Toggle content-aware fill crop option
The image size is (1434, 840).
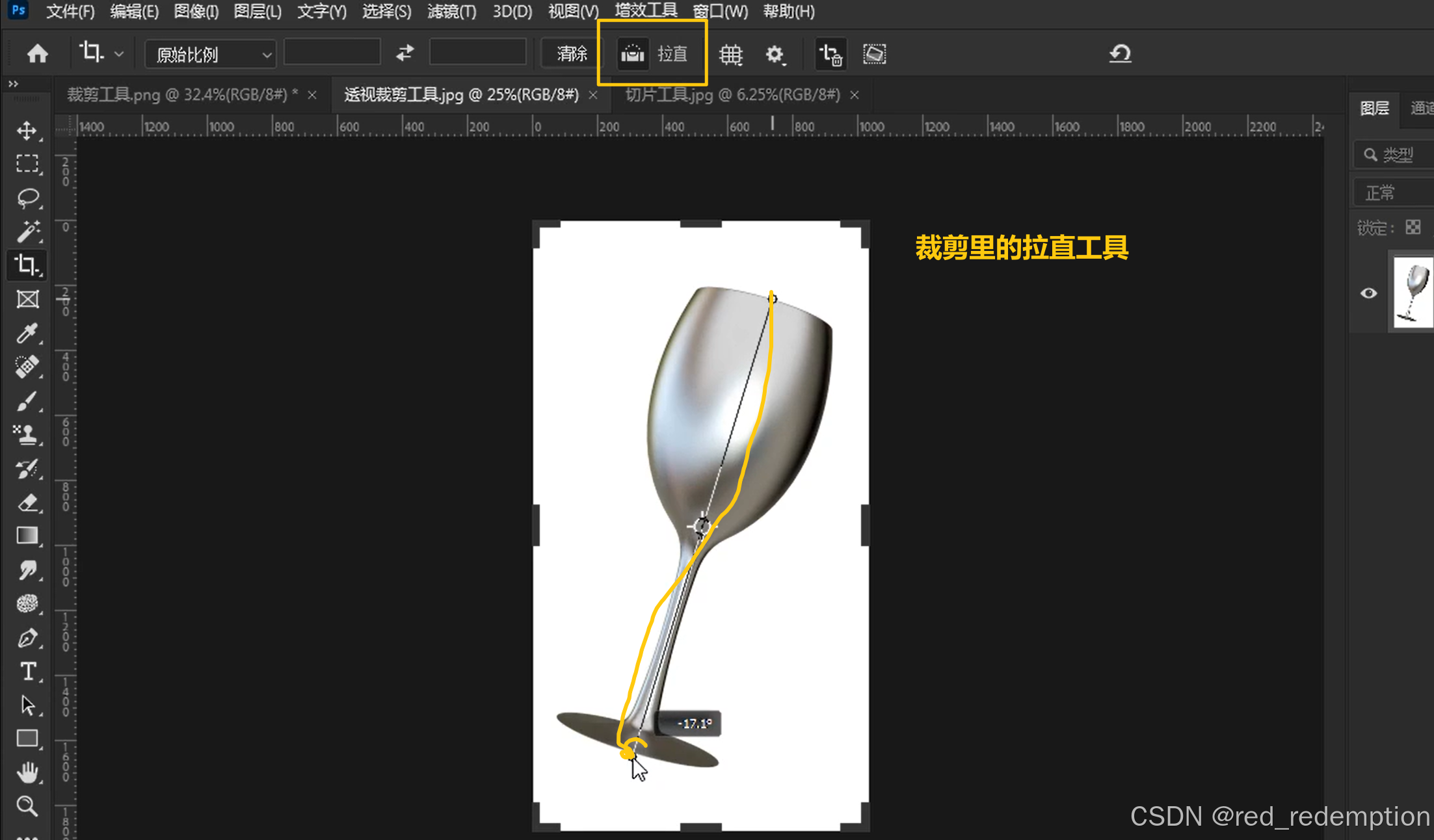click(874, 54)
